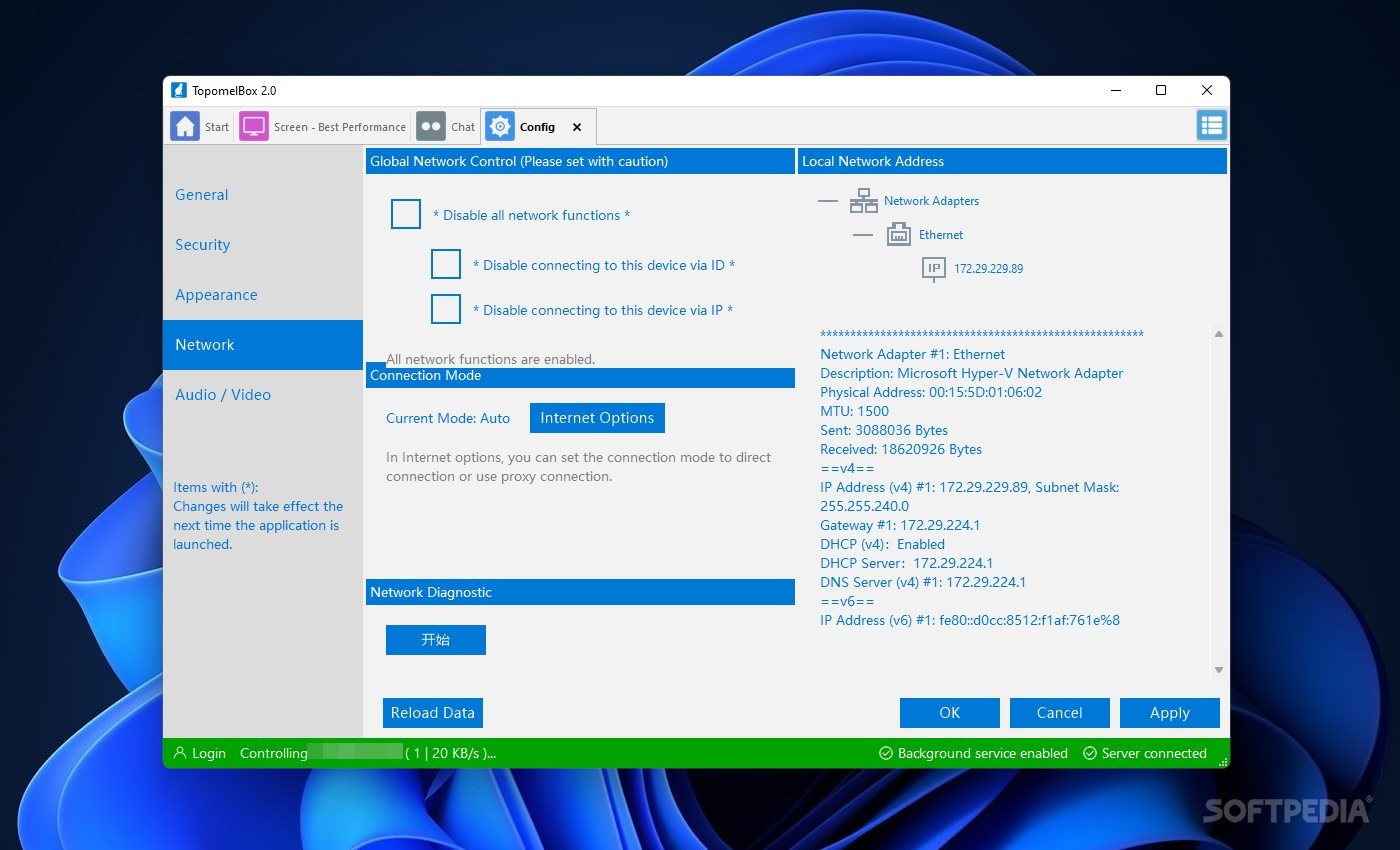Click the adapter info scrollbar down arrow

(x=1219, y=670)
